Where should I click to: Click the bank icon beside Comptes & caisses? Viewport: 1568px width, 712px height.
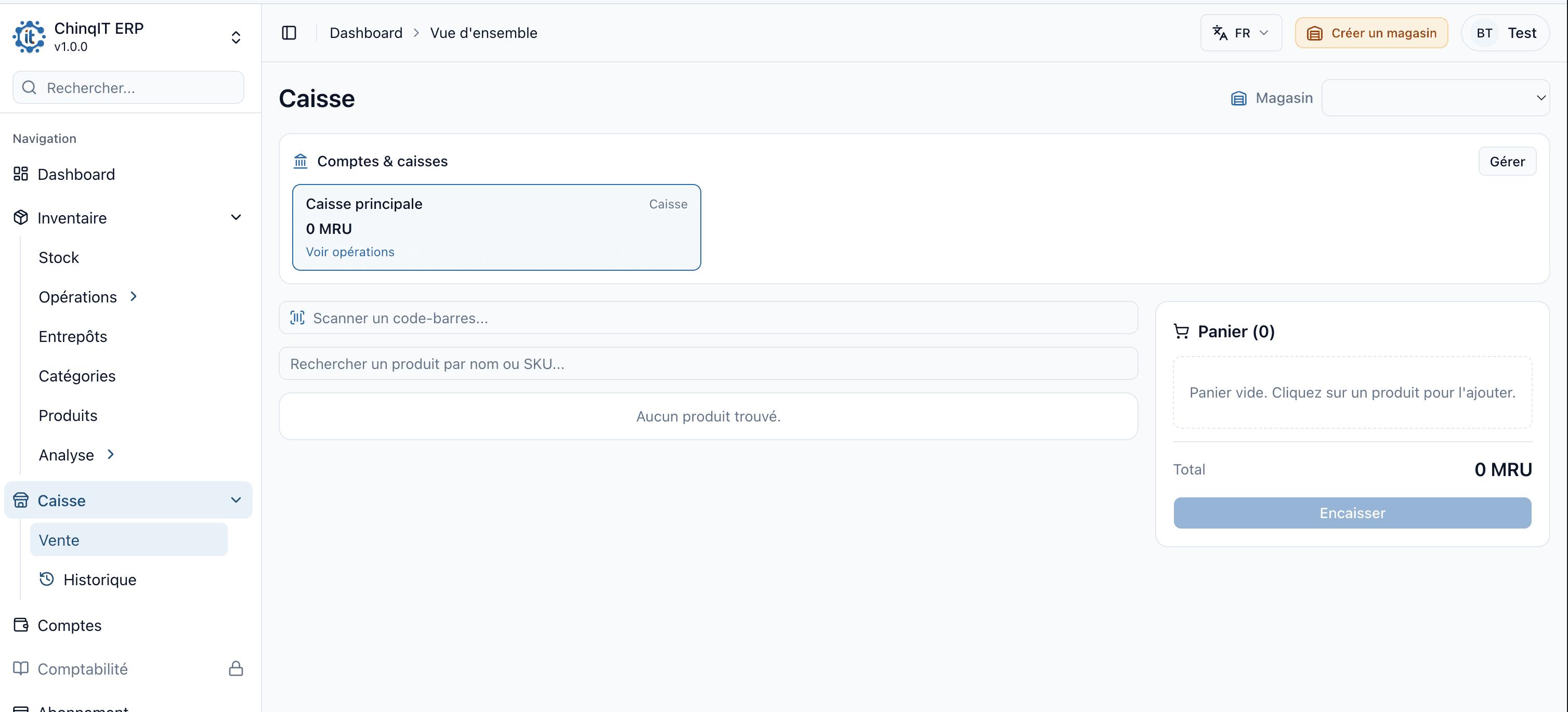coord(300,161)
